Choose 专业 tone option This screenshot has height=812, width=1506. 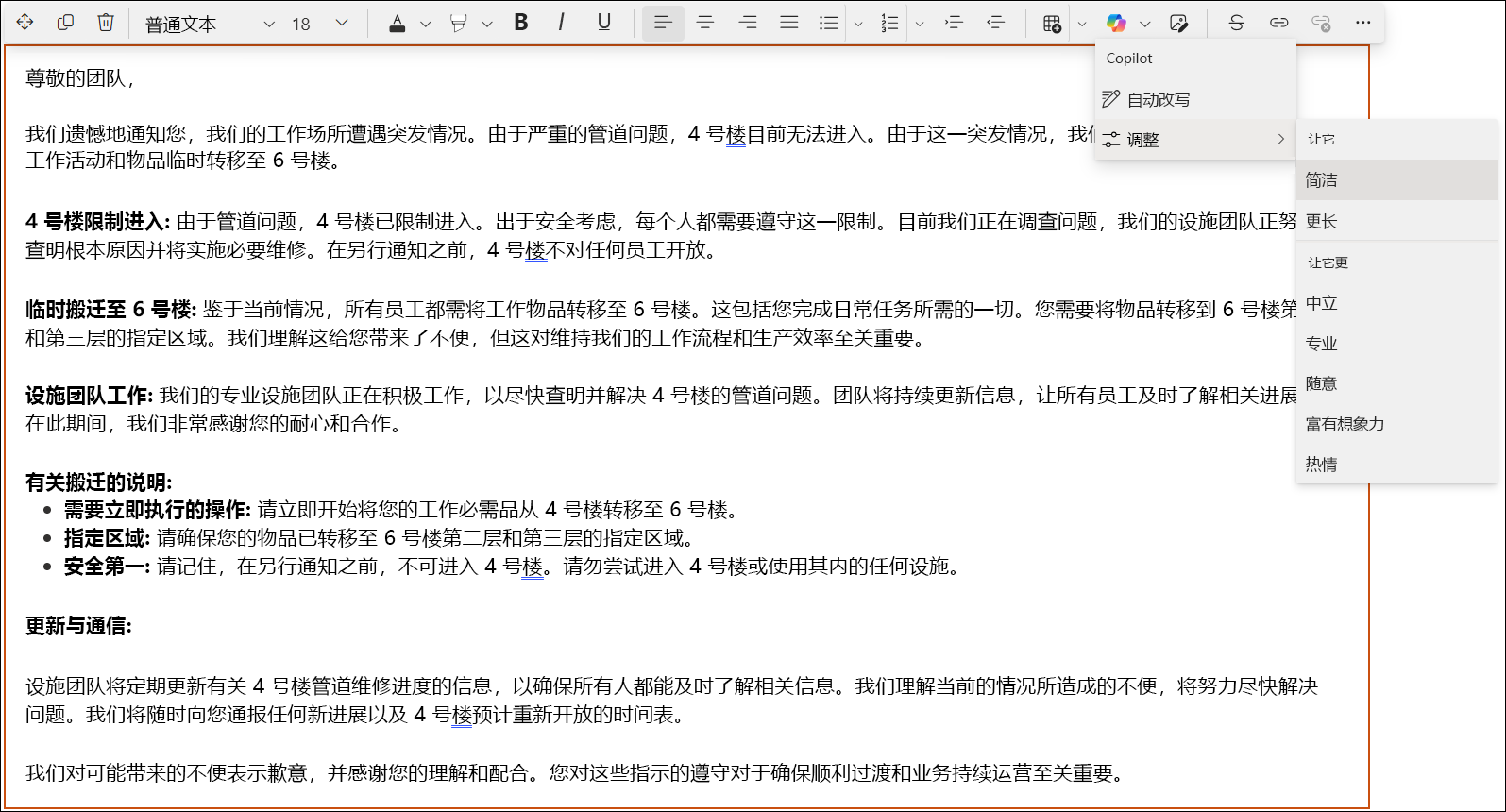click(x=1396, y=344)
